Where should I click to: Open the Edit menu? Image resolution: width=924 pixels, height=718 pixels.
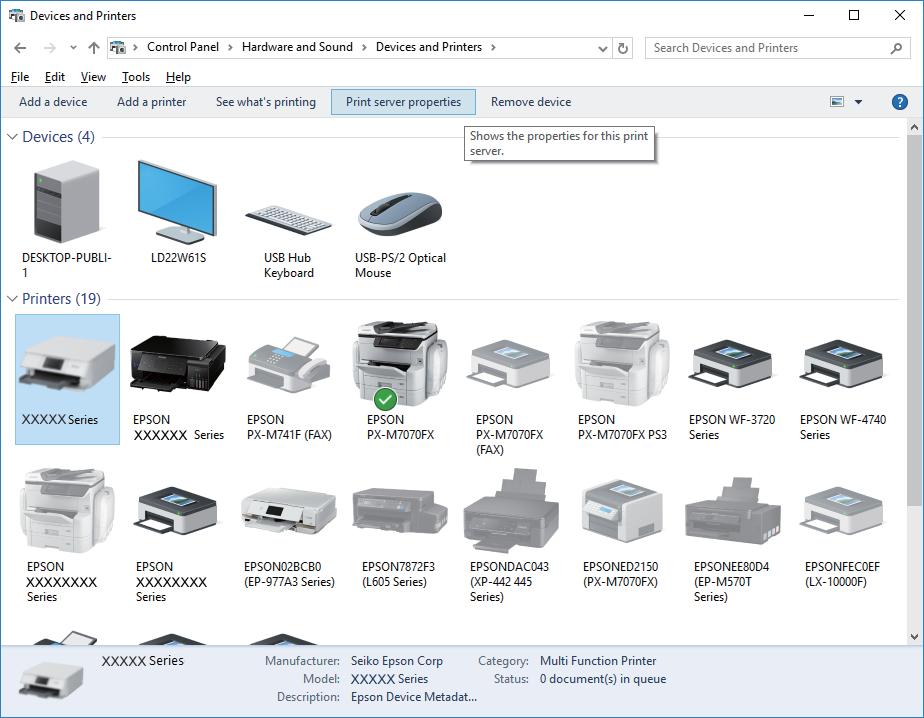click(55, 77)
